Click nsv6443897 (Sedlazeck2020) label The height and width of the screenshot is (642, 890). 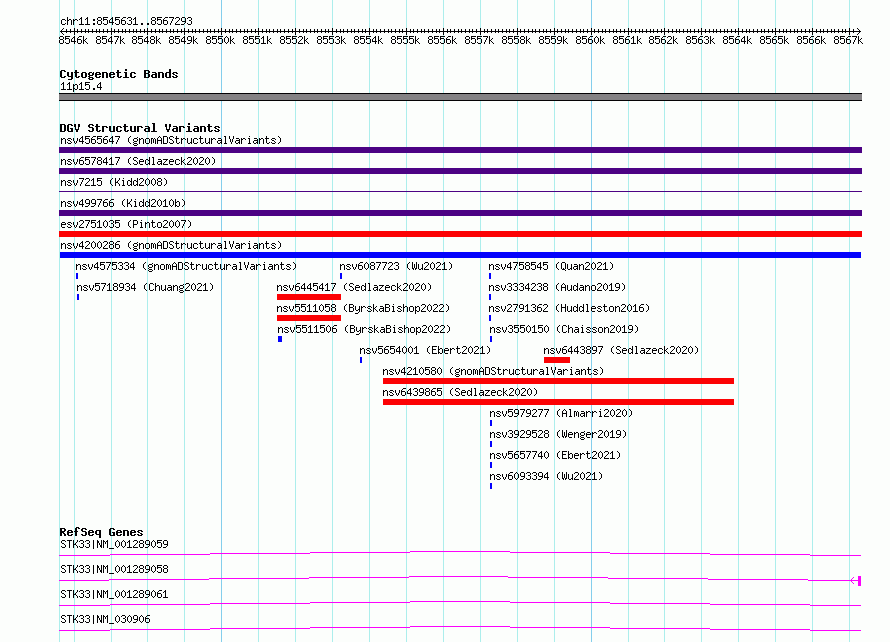(621, 350)
